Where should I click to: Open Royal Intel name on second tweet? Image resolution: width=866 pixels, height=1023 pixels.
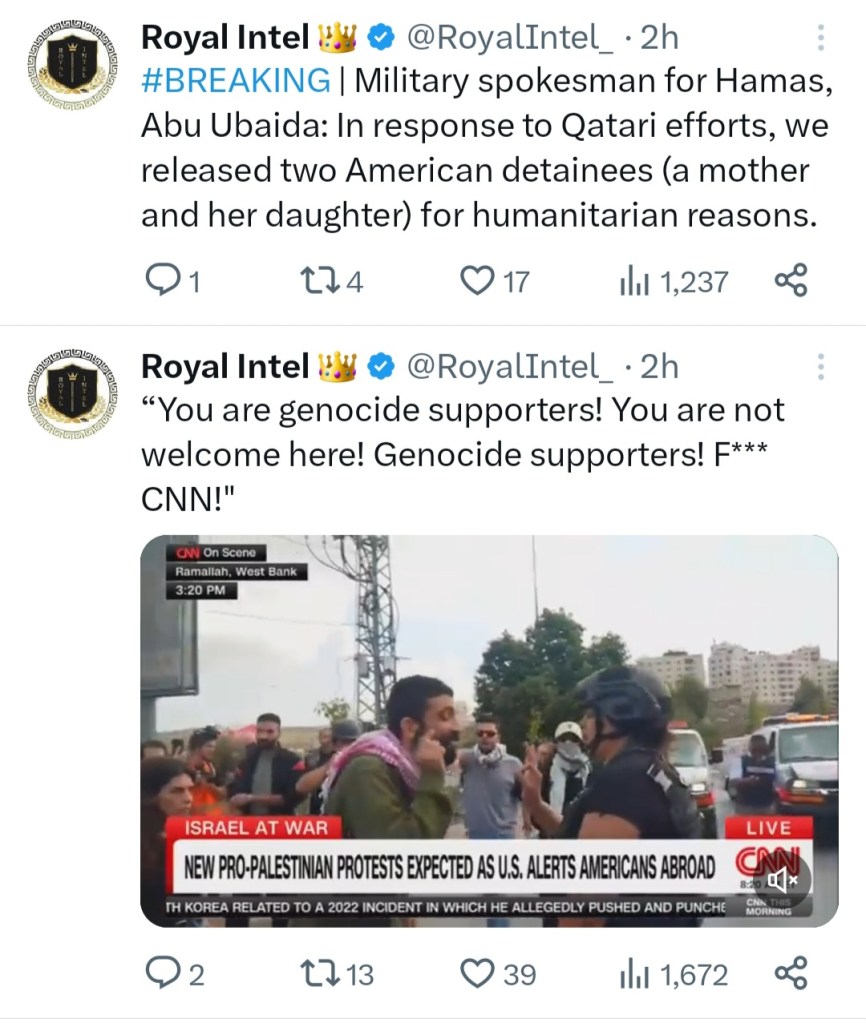pyautogui.click(x=224, y=367)
